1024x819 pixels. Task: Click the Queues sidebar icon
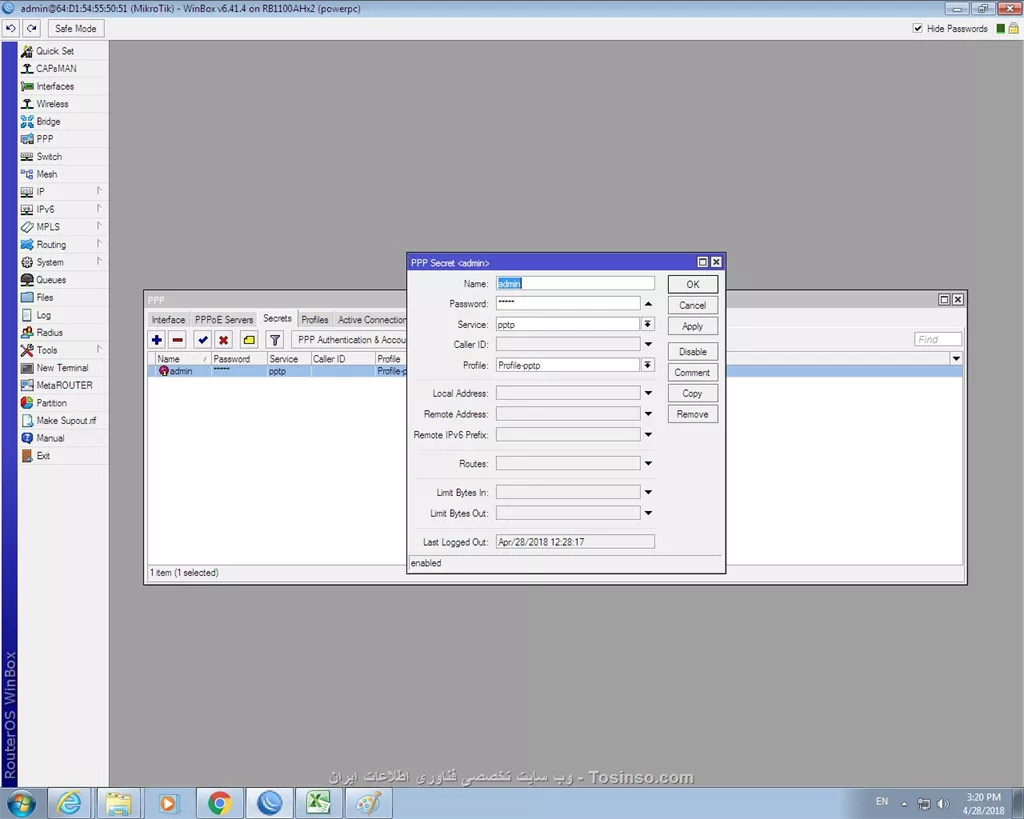click(x=27, y=280)
